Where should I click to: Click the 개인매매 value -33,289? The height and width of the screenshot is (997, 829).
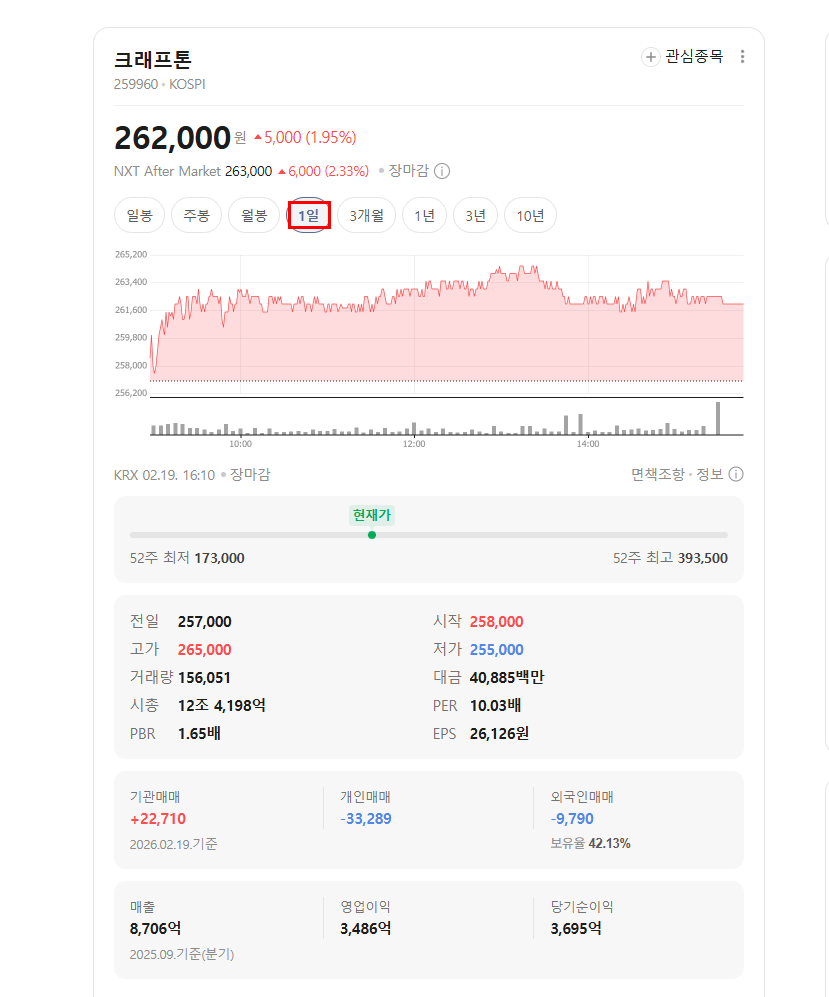[366, 818]
